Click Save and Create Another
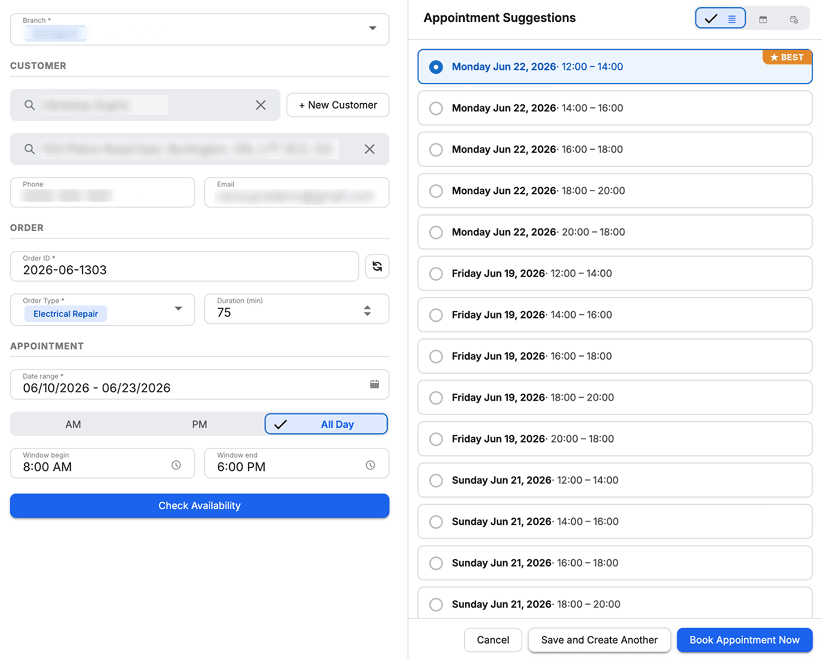The height and width of the screenshot is (659, 822). click(599, 640)
